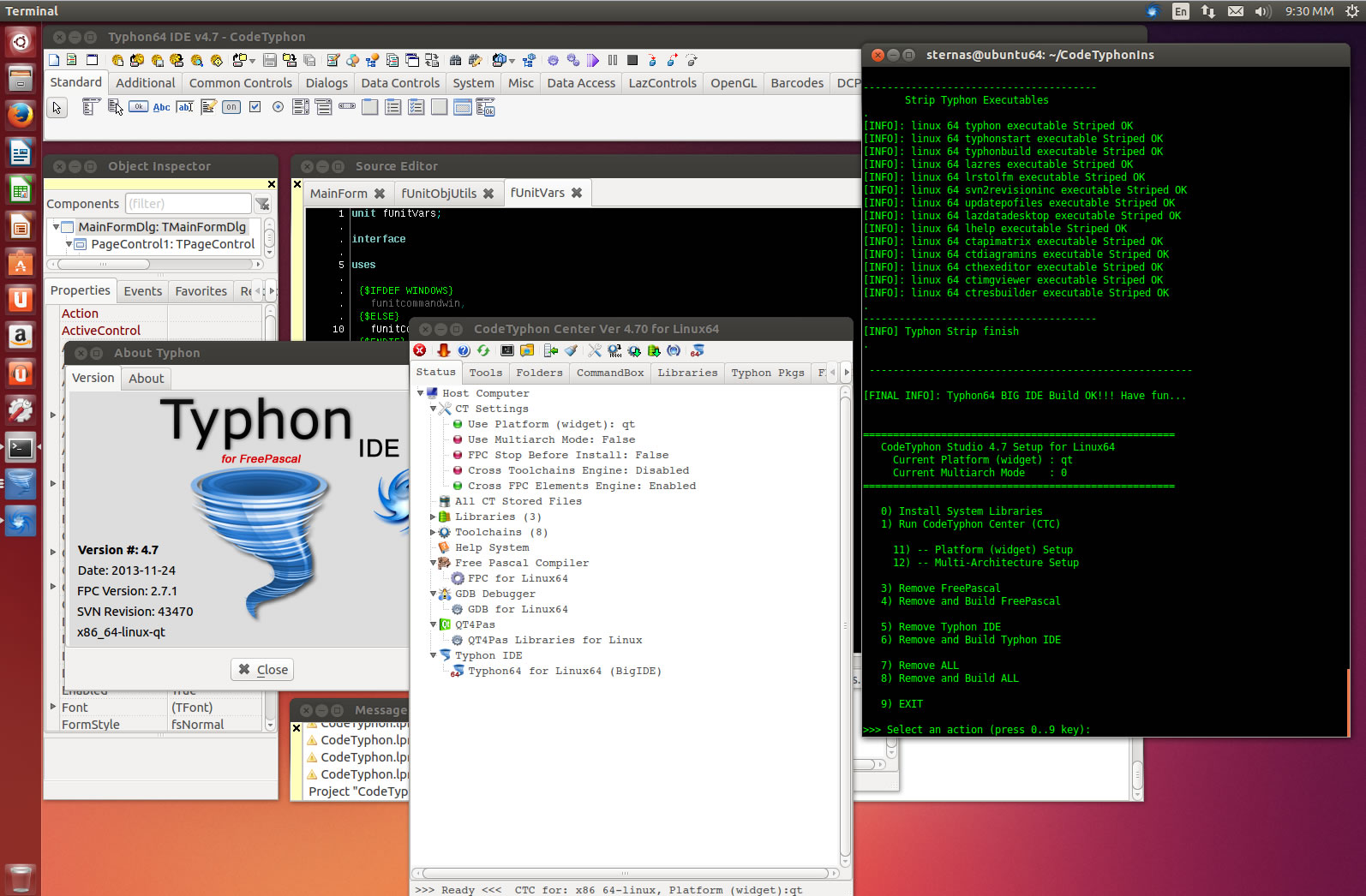This screenshot has width=1366, height=896.
Task: Click the red X icon in CodeTyphon Center toolbar
Action: (x=420, y=350)
